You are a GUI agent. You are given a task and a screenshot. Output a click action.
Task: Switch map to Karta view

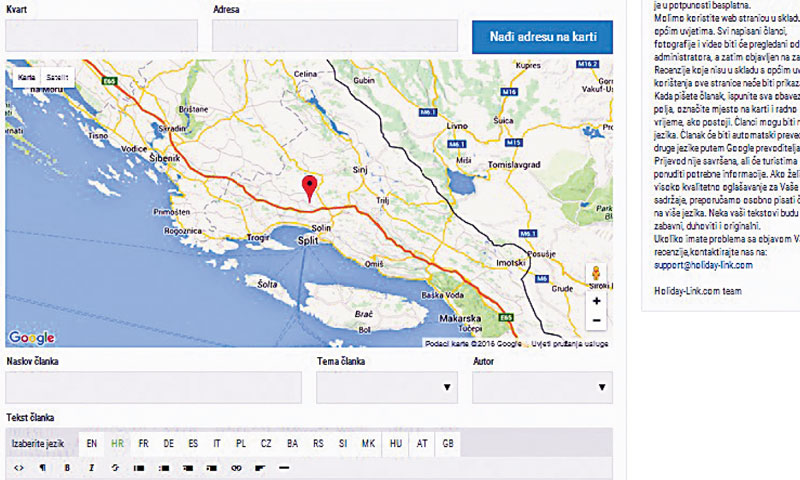point(27,76)
